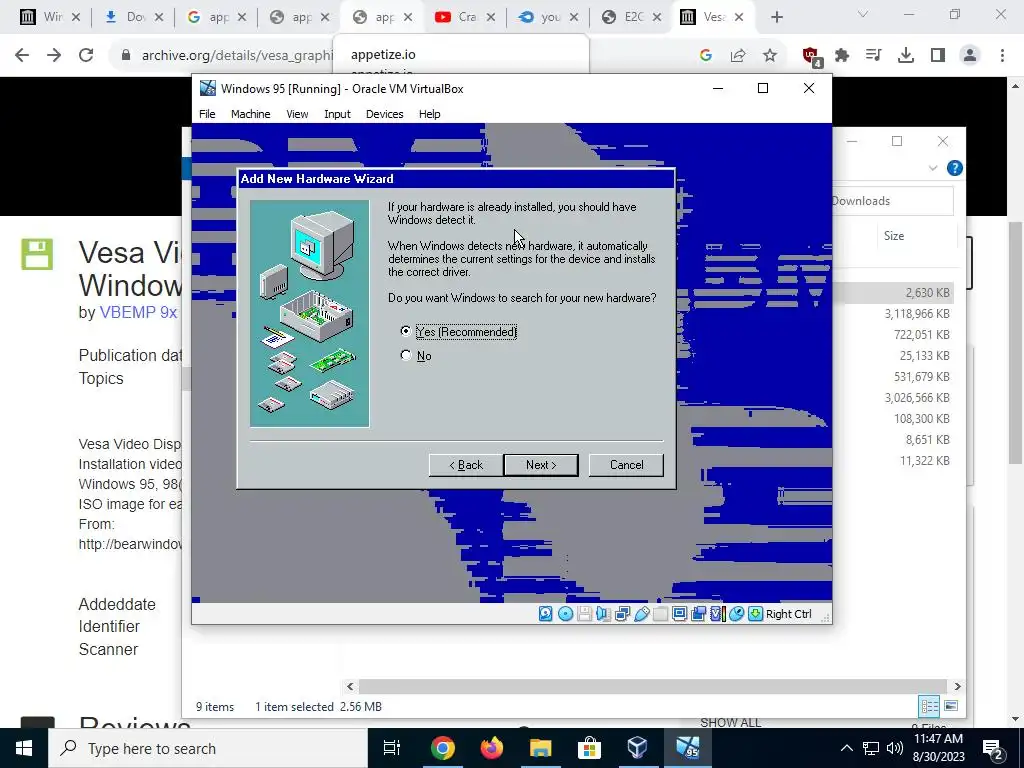1024x768 pixels.
Task: Open the Input menu in VirtualBox
Action: point(337,114)
